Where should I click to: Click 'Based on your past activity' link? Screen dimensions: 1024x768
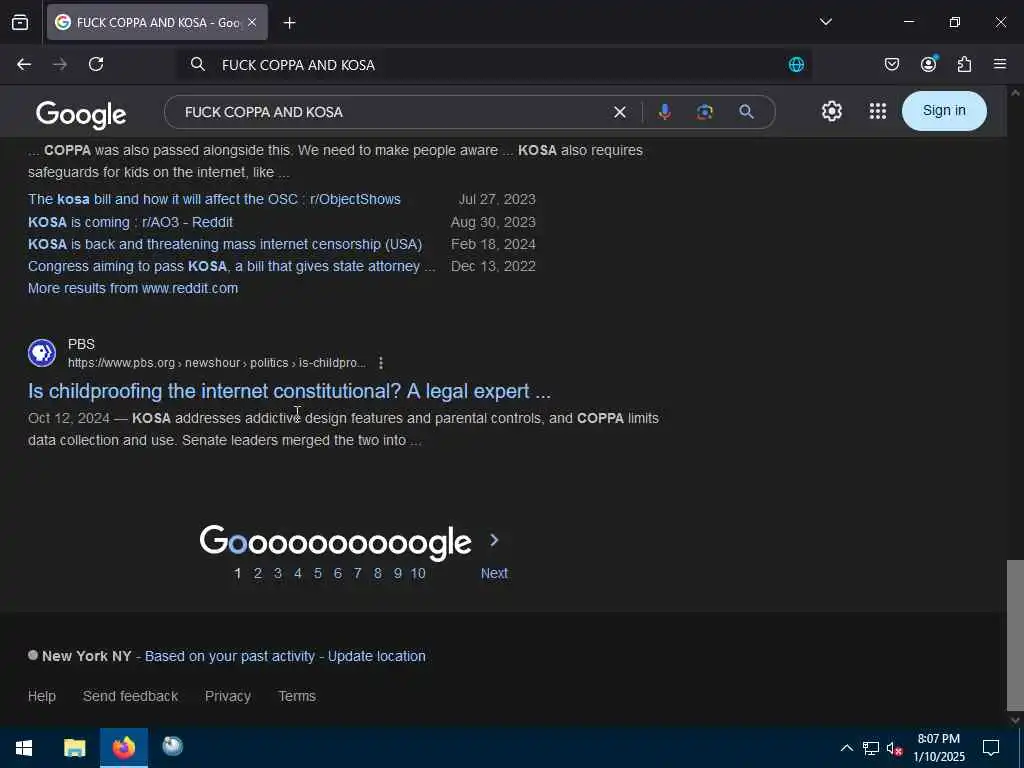point(230,656)
